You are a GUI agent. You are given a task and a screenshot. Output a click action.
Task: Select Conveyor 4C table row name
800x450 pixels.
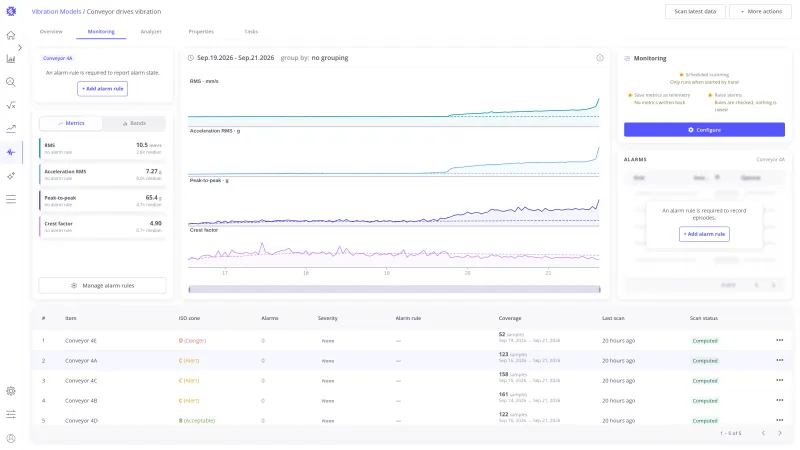tap(81, 381)
